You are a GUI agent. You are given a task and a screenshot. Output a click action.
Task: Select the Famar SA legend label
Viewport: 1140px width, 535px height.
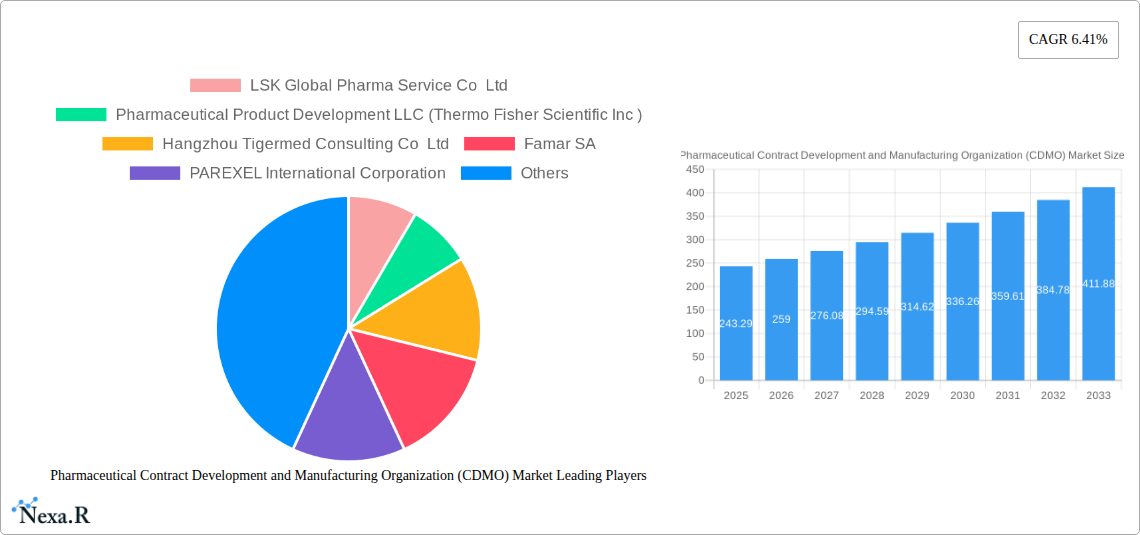(x=560, y=144)
